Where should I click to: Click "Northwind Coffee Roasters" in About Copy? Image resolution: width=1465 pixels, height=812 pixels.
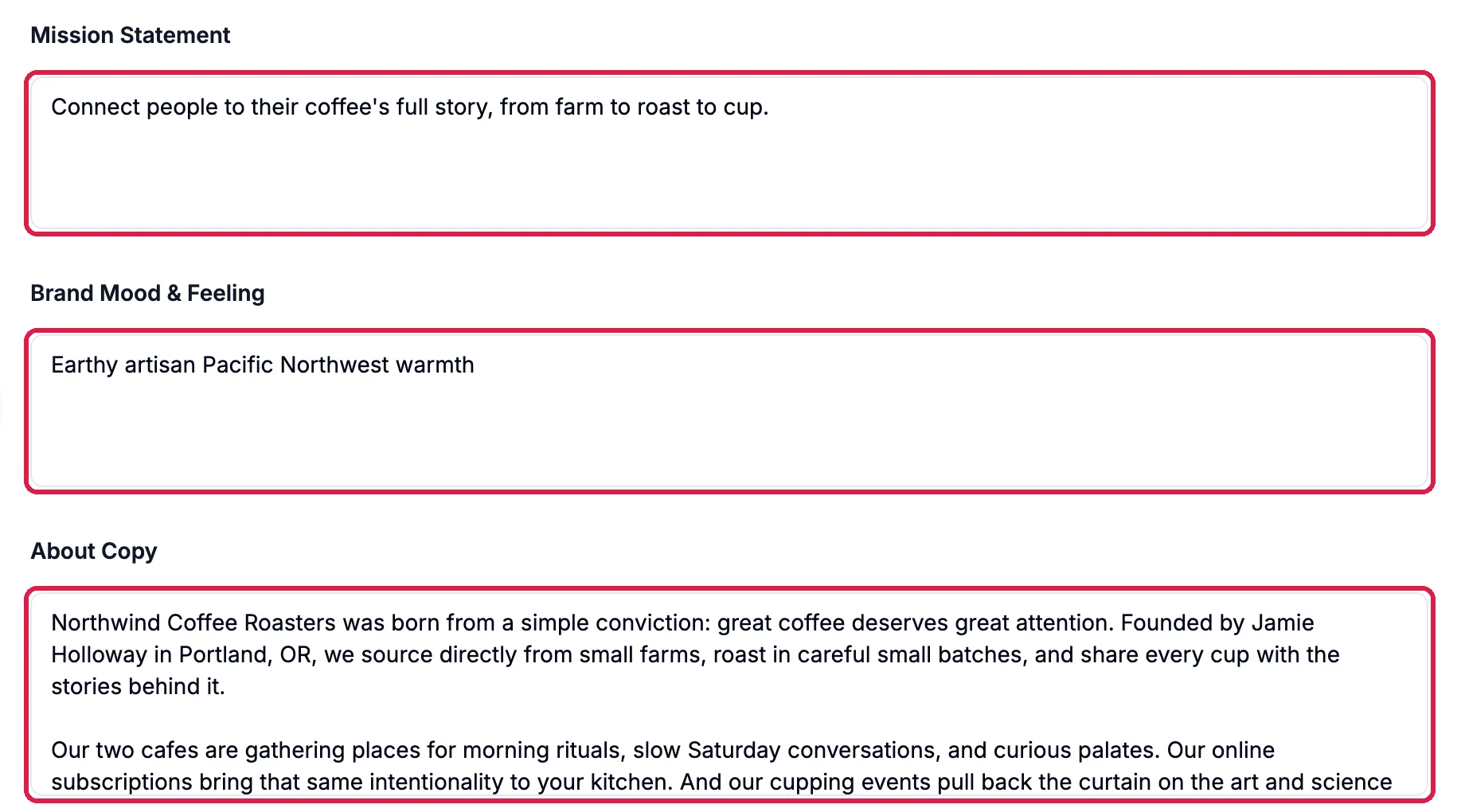click(x=193, y=623)
